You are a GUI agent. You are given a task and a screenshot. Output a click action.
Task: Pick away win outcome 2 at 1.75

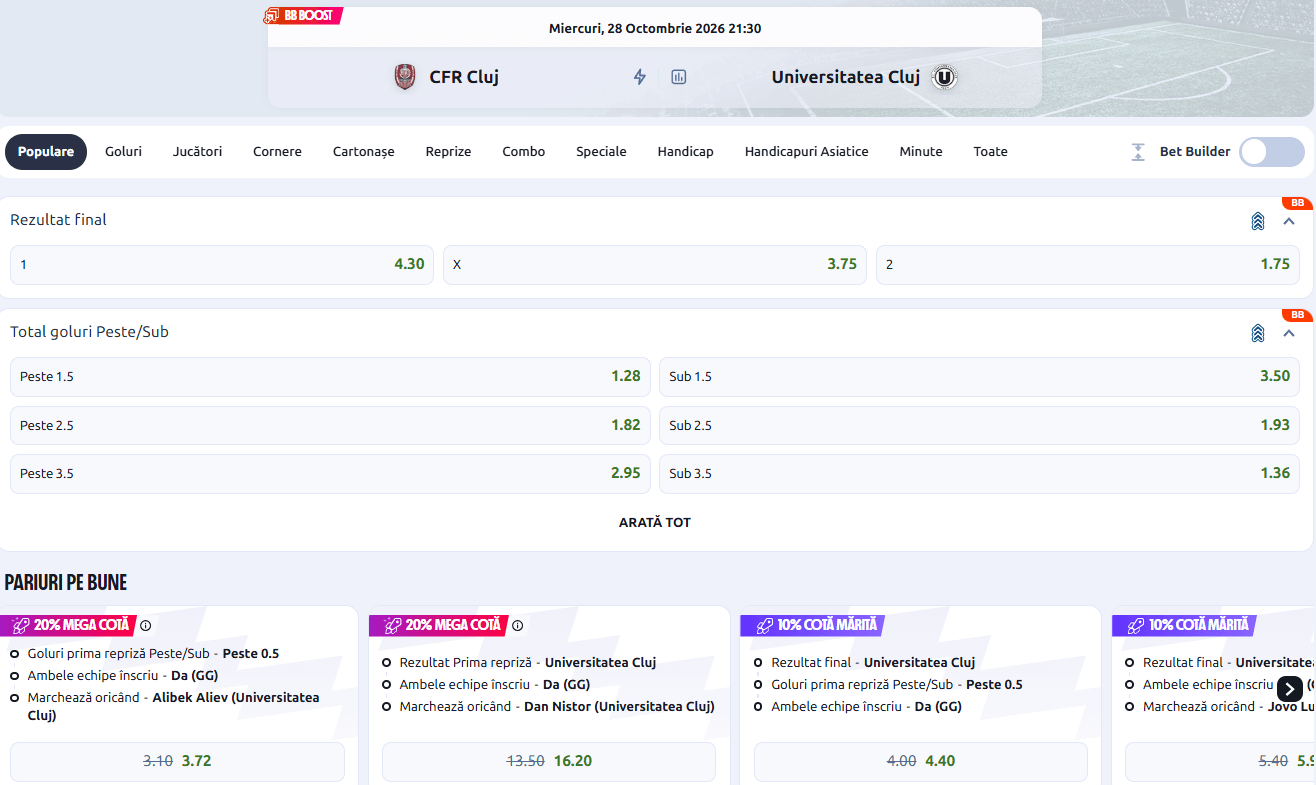[1088, 265]
